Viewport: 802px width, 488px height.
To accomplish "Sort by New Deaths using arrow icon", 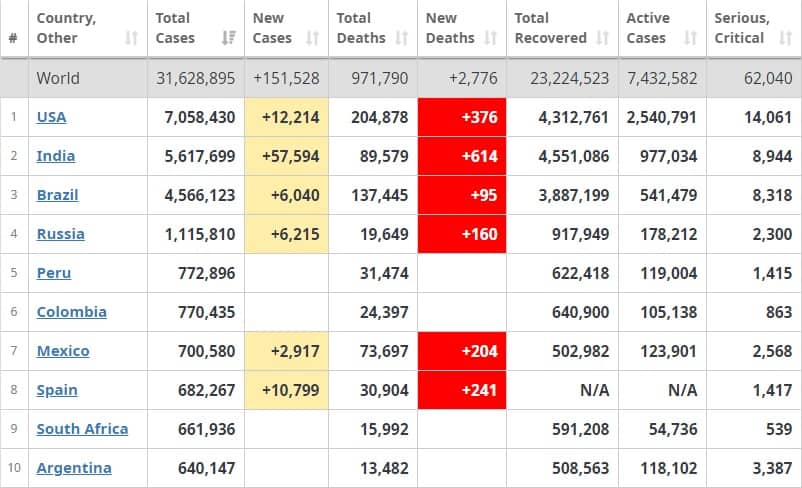I will point(491,38).
